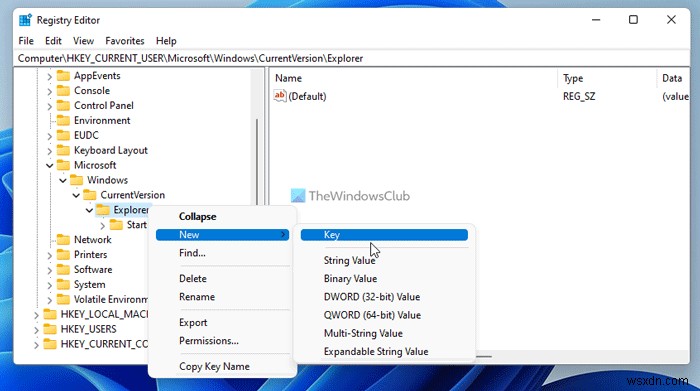Screen dimensions: 700x391
Task: Click the Windows folder icon in tree
Action: pyautogui.click(x=77, y=180)
